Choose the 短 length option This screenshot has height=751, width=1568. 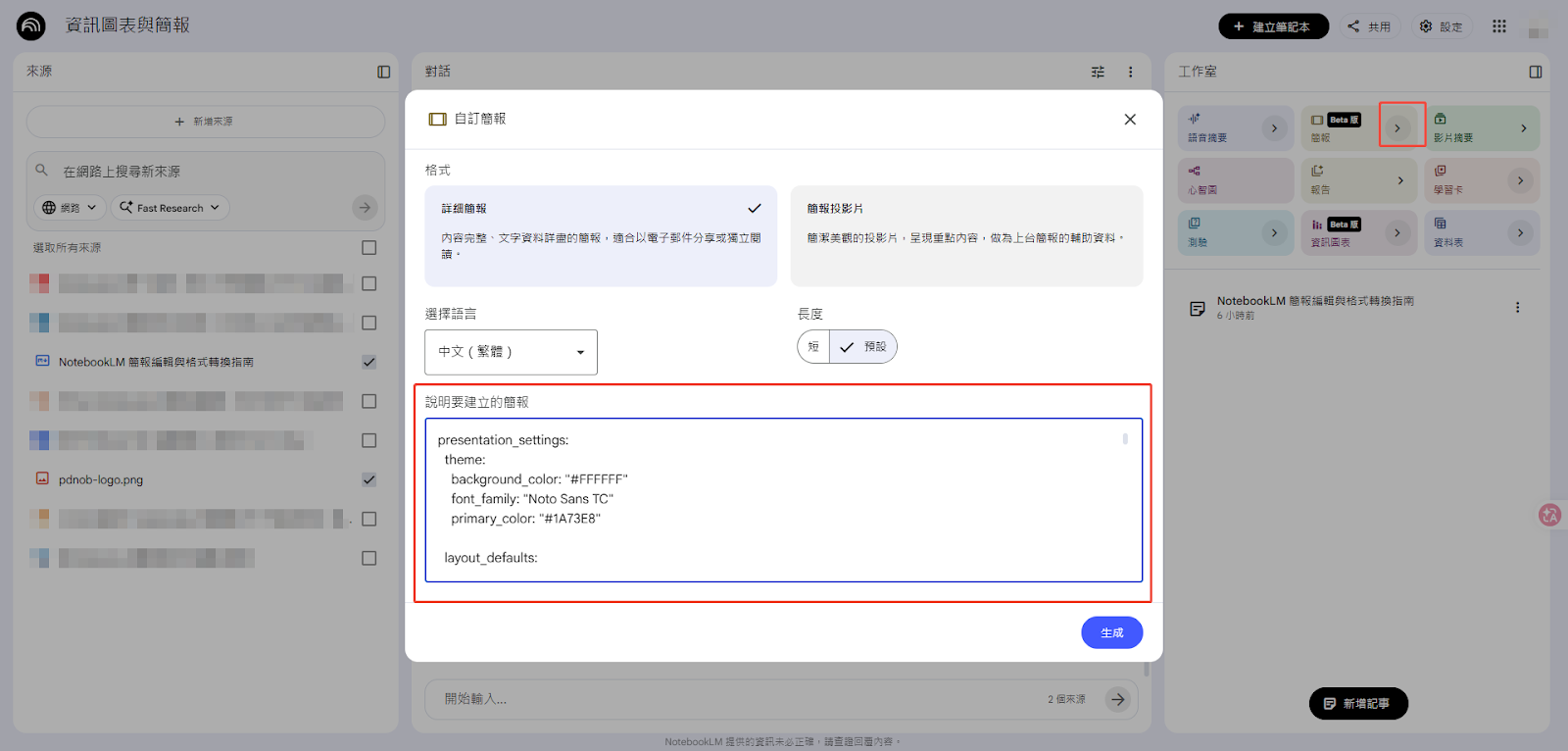click(813, 346)
